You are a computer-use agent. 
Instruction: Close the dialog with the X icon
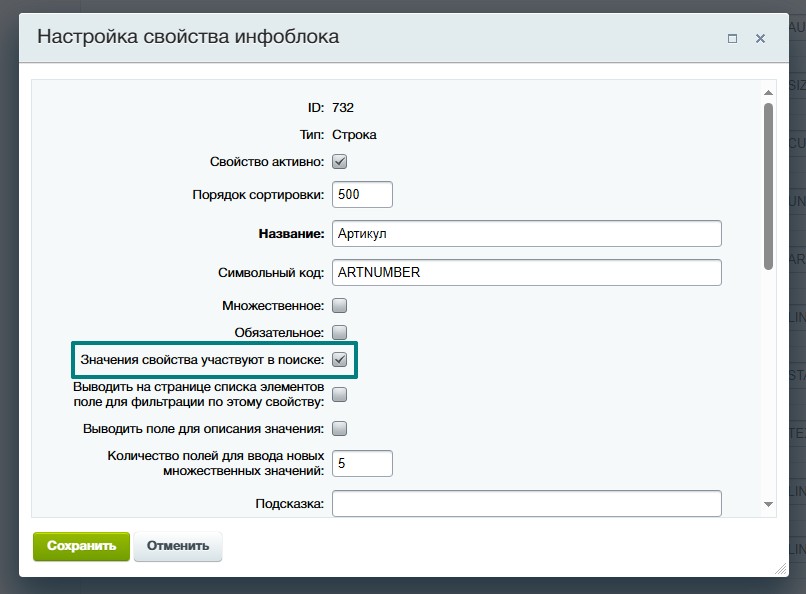click(x=760, y=38)
